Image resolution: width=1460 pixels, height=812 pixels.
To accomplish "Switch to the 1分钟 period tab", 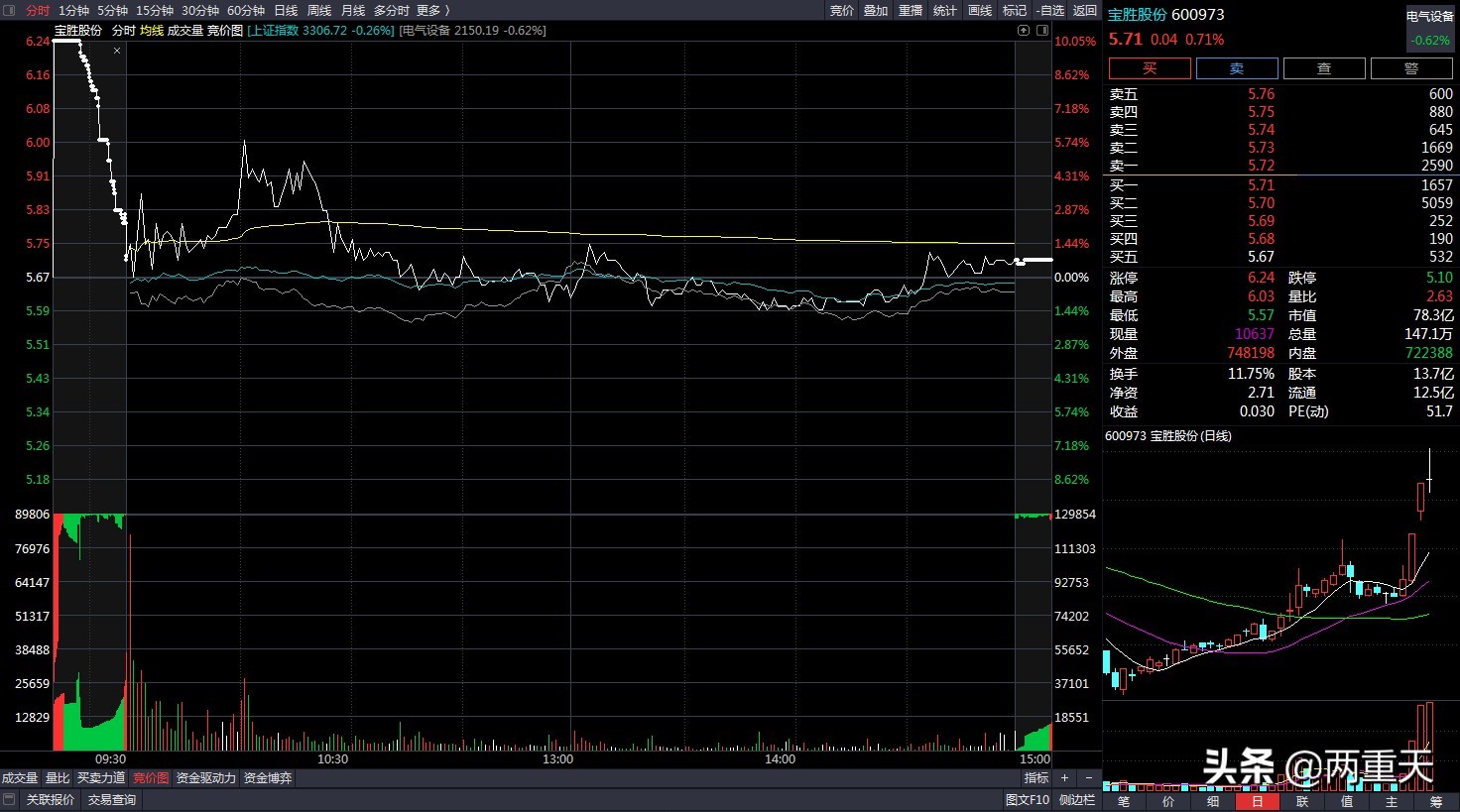I will tap(73, 10).
